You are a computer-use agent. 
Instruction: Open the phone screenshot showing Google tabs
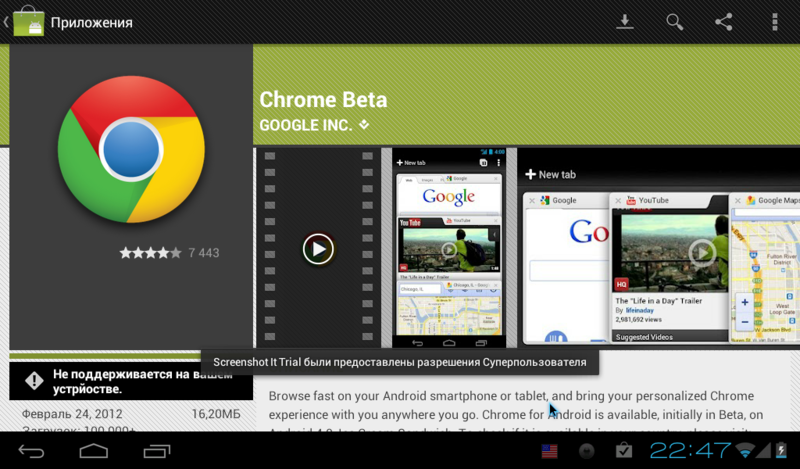tap(449, 249)
